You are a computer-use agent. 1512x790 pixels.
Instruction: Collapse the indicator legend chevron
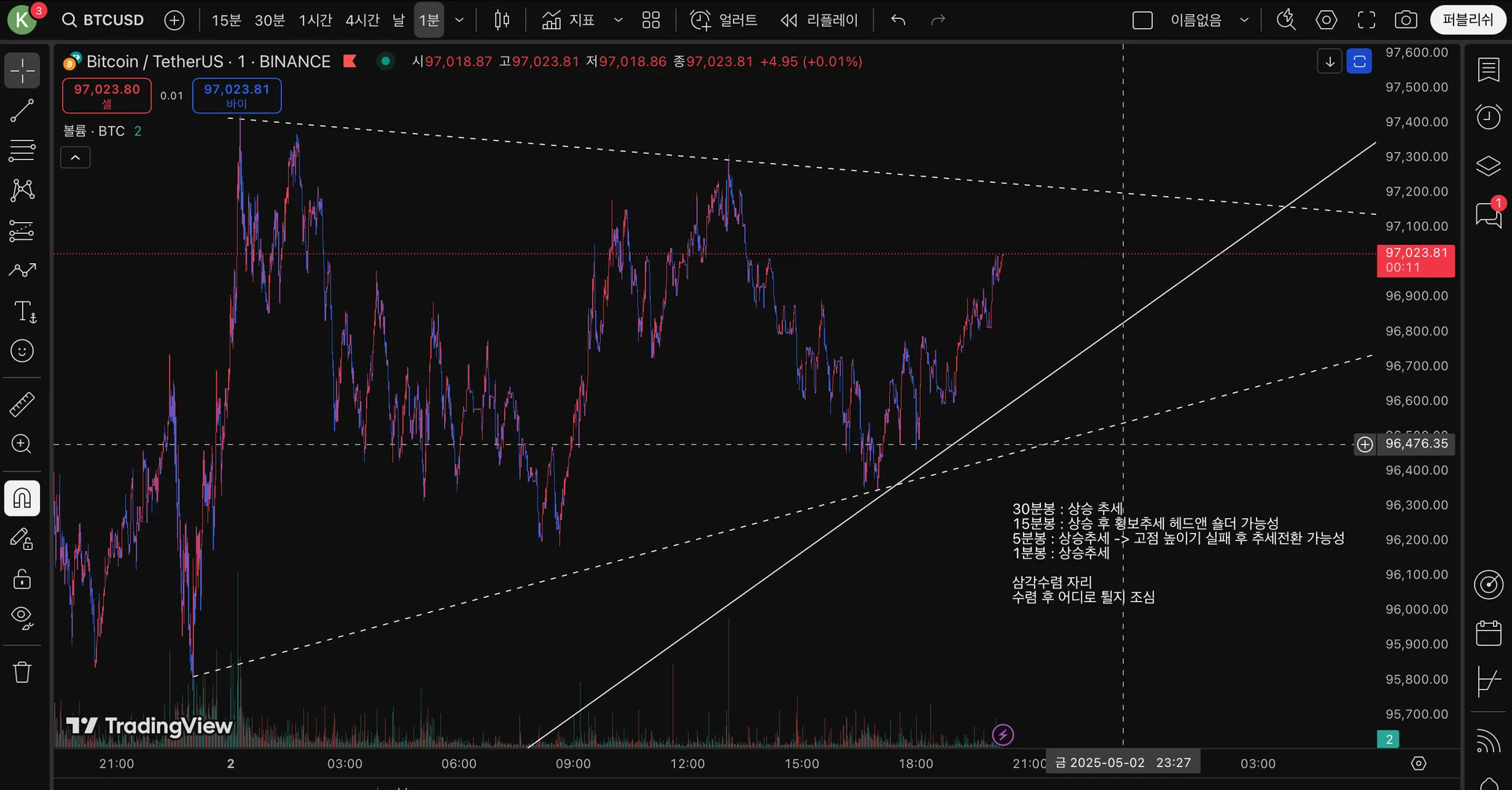point(76,158)
